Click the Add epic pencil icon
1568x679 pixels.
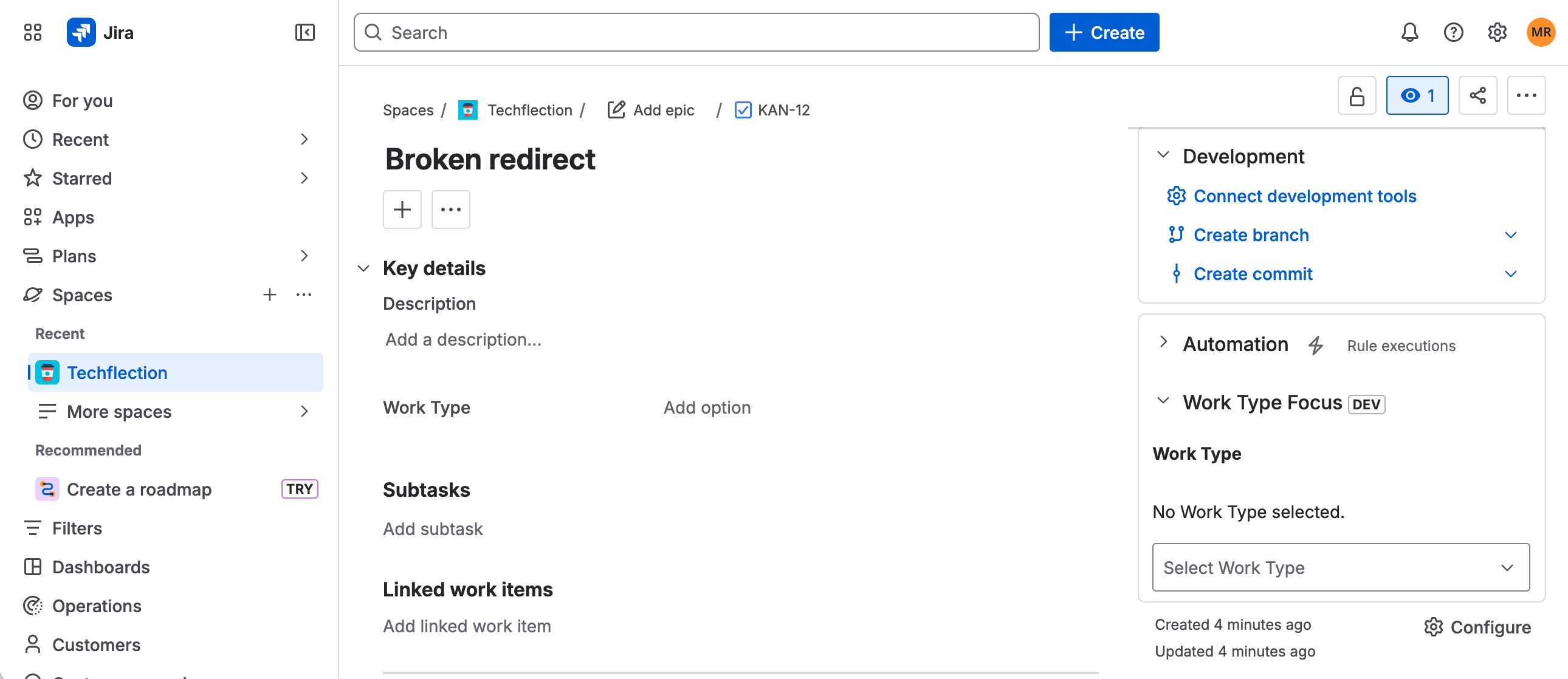[616, 110]
